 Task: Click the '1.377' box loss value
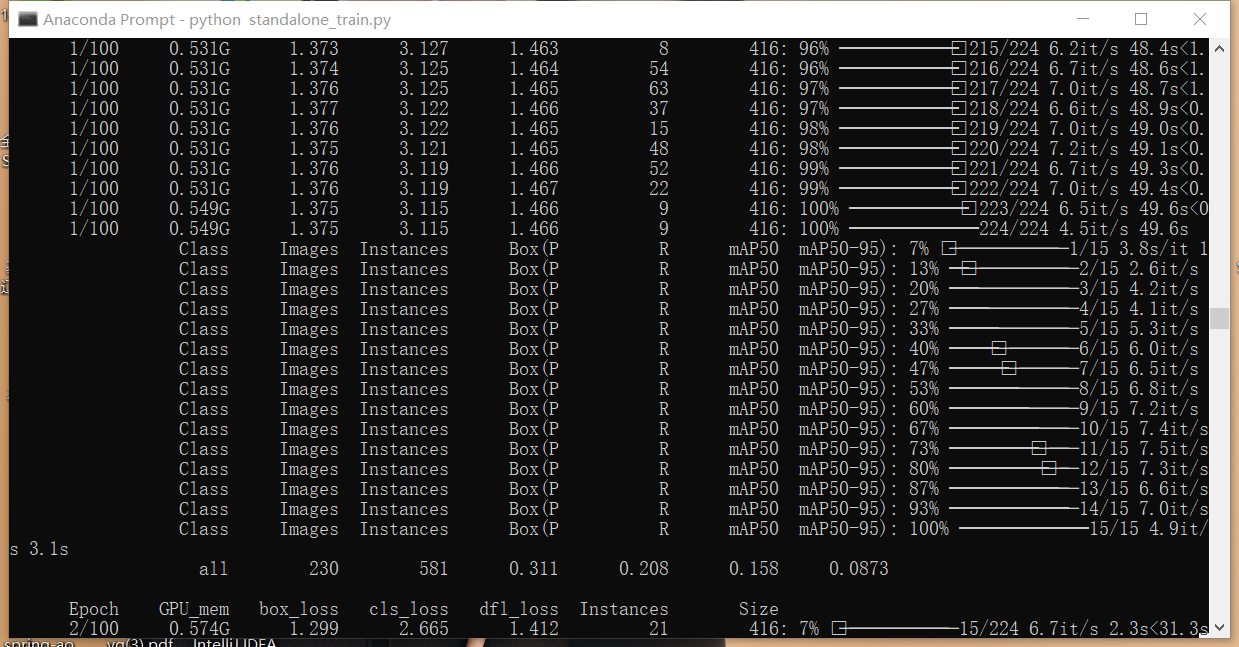click(x=314, y=109)
